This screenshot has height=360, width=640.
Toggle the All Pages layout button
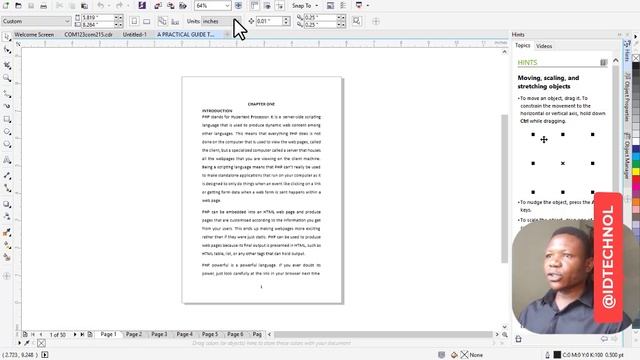(x=162, y=21)
